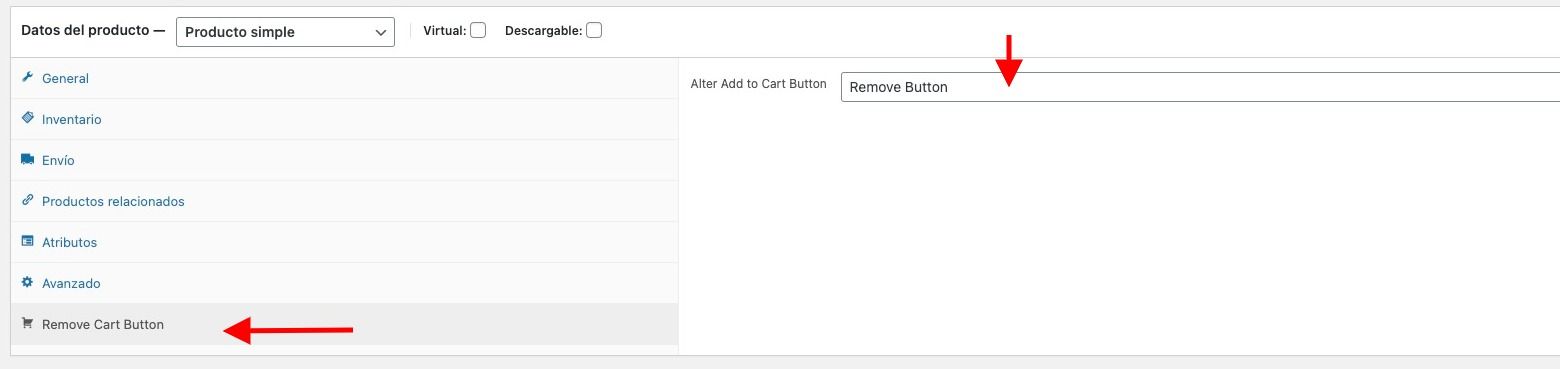
Task: Click the Alter Add to Cart Button label
Action: click(x=758, y=84)
